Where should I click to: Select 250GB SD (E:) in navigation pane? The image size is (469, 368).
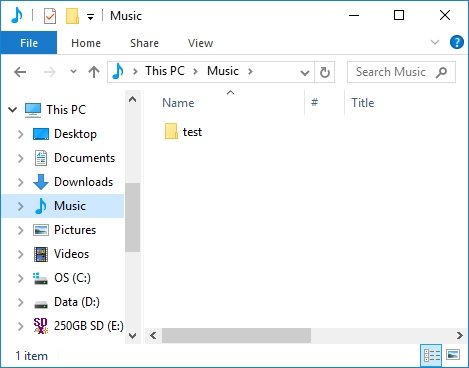[x=88, y=326]
